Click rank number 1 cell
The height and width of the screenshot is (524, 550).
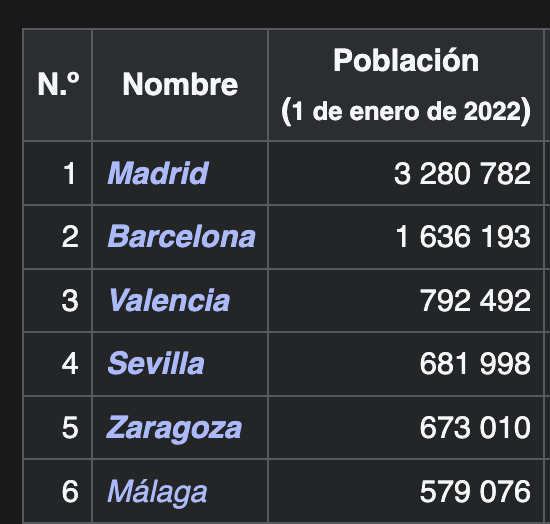pos(58,173)
